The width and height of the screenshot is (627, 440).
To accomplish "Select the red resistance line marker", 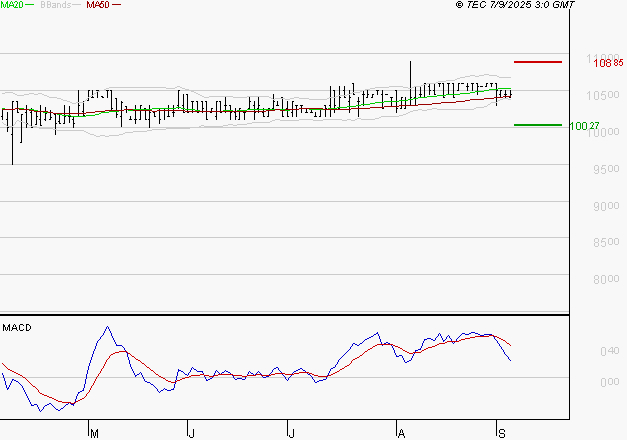I will coord(537,62).
